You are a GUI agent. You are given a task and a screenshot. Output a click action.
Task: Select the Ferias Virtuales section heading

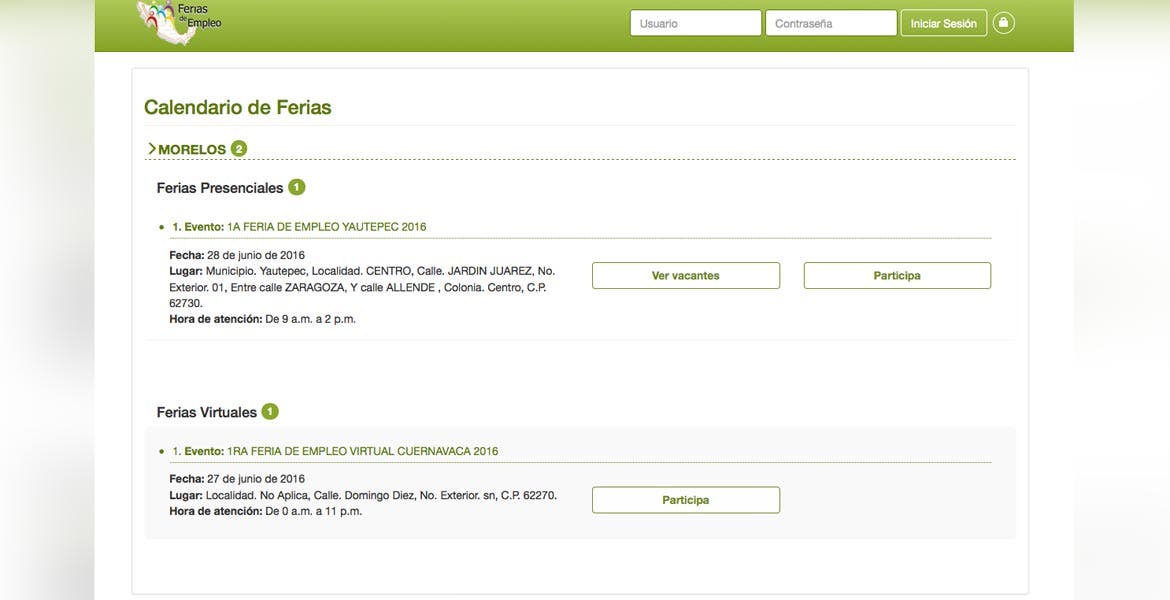(207, 413)
